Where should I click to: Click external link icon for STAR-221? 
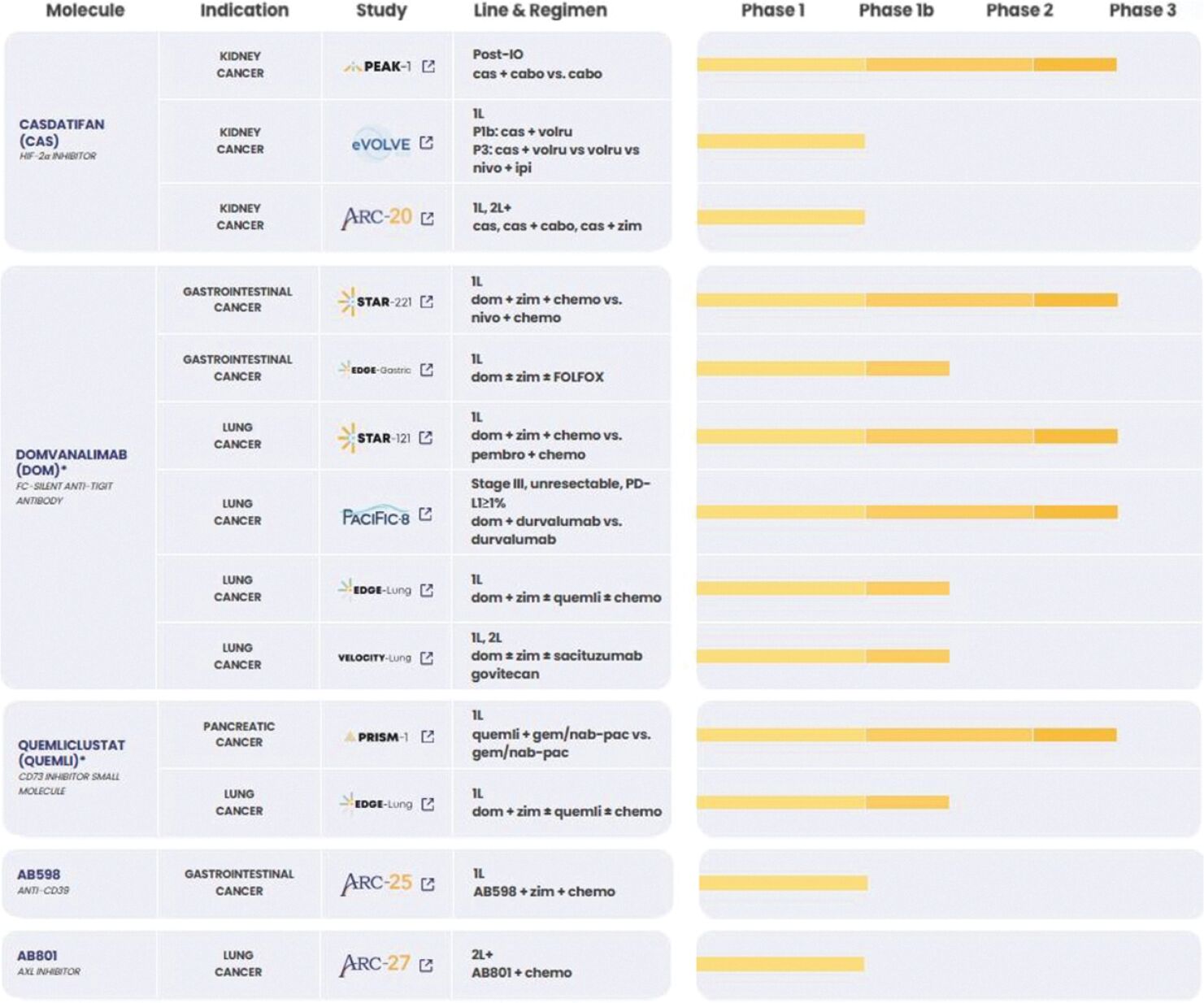click(x=427, y=302)
